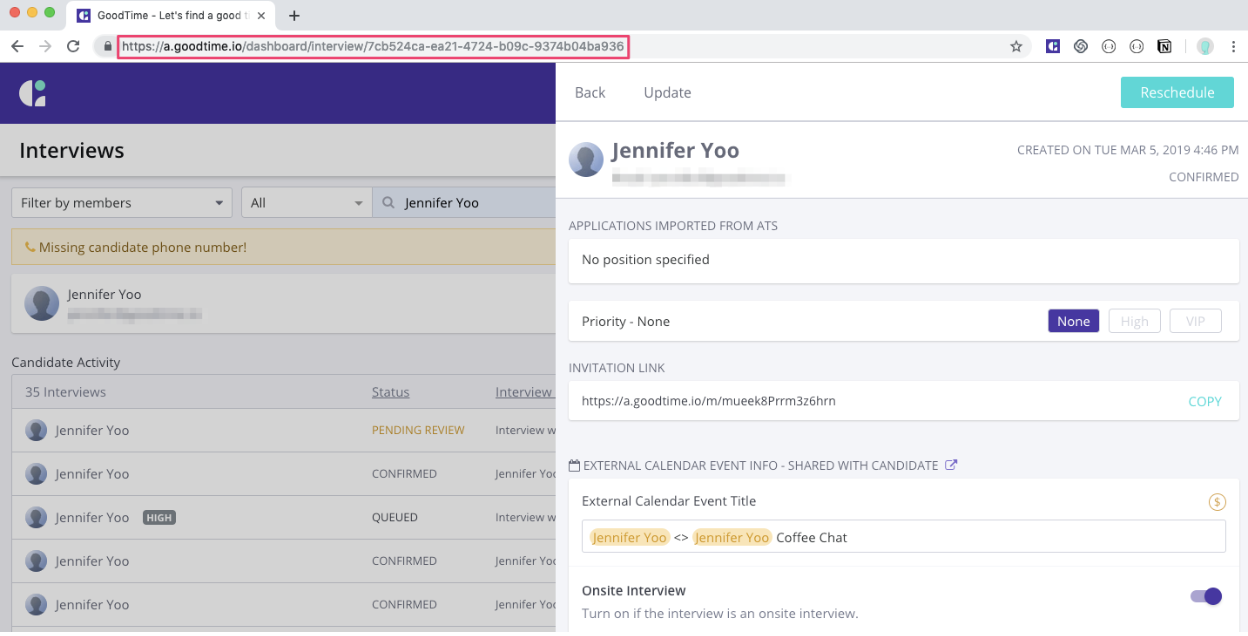Screen dimensions: 1248x636
Task: Open the Notion extension icon
Action: click(1164, 46)
